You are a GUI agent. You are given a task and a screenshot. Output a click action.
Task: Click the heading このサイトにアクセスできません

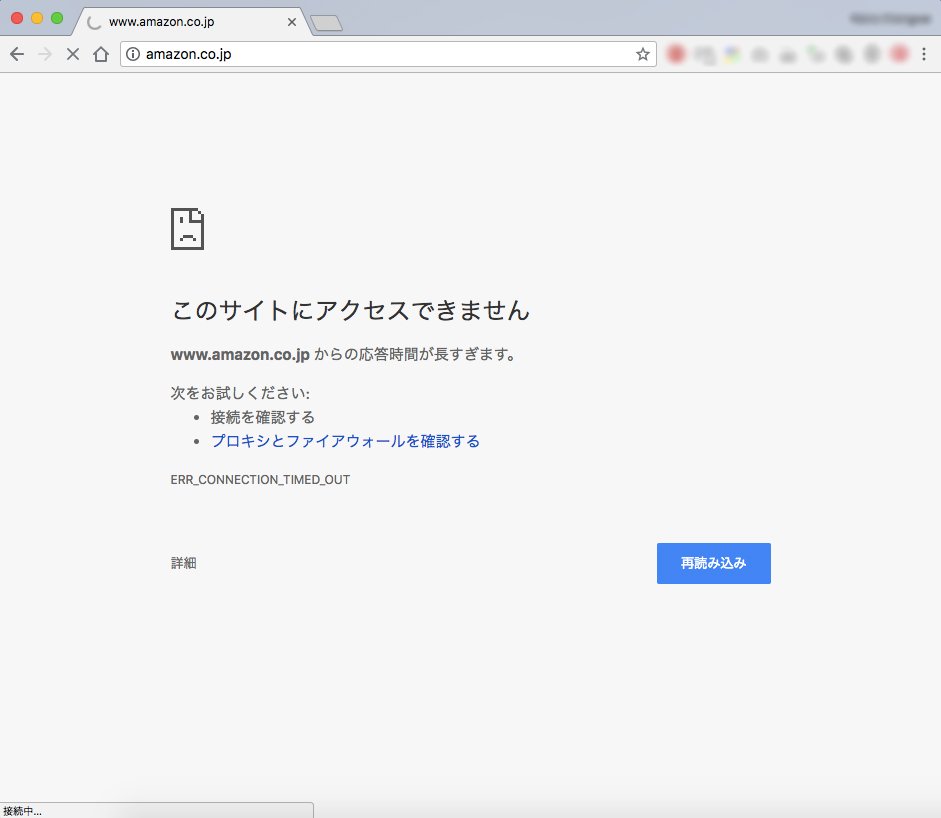(x=350, y=310)
